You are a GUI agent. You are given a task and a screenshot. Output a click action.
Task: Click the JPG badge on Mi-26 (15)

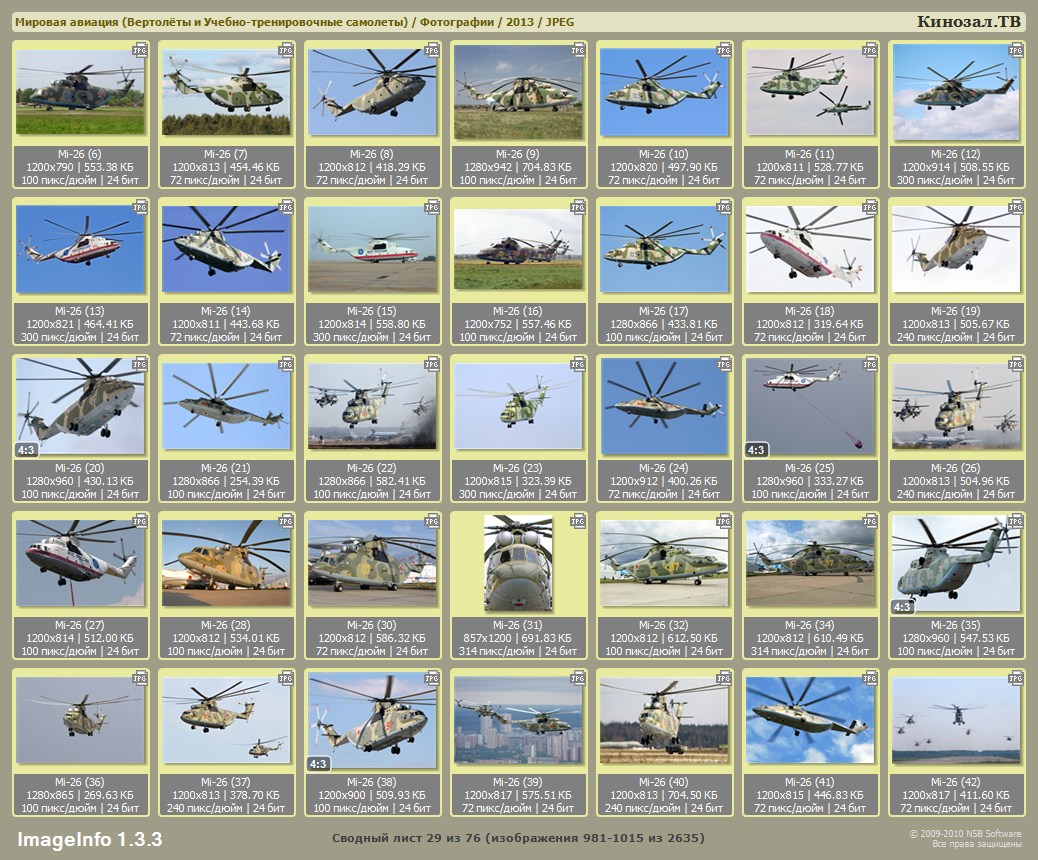pyautogui.click(x=432, y=207)
